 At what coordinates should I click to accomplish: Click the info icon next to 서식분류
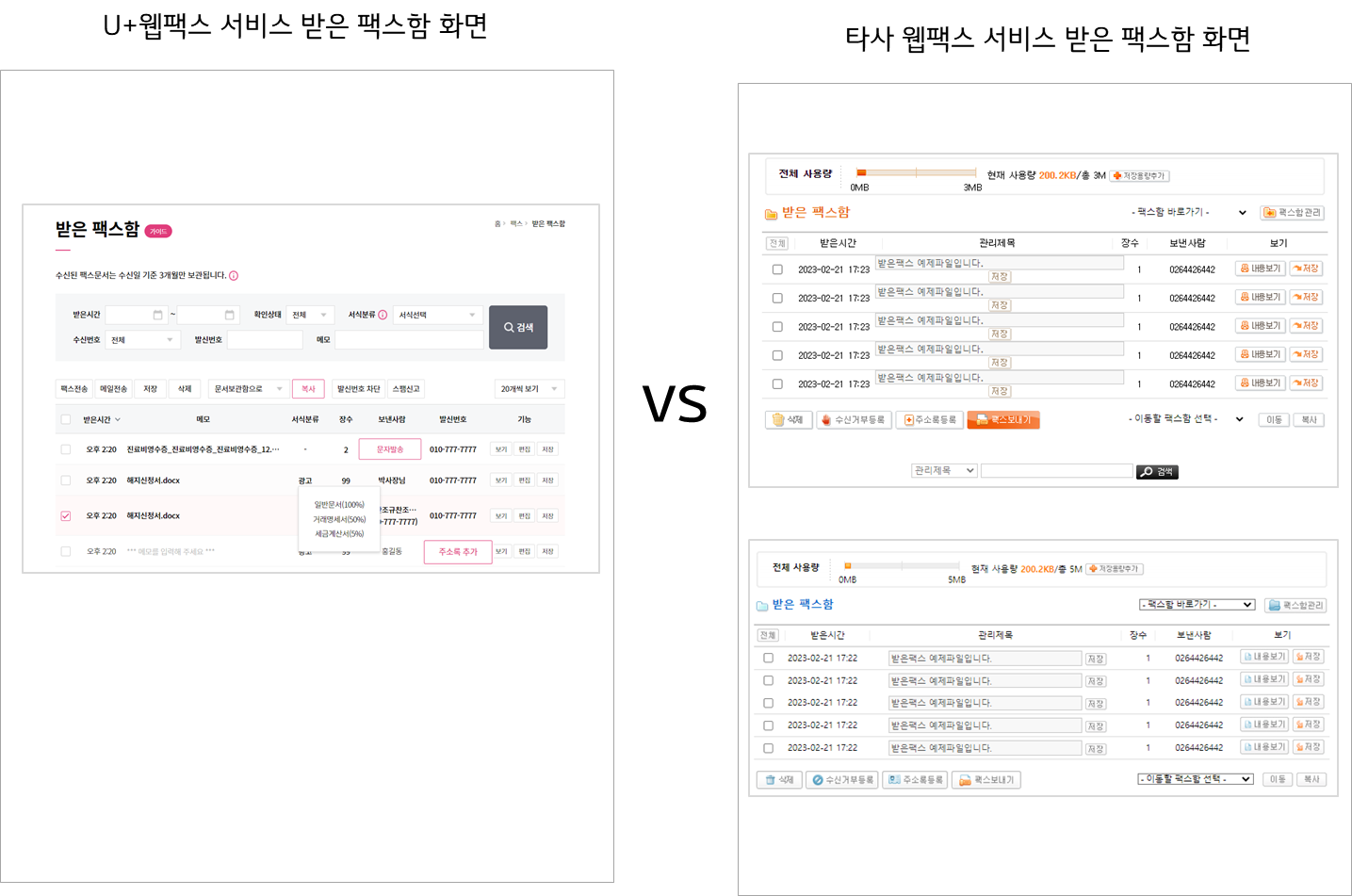[x=383, y=315]
